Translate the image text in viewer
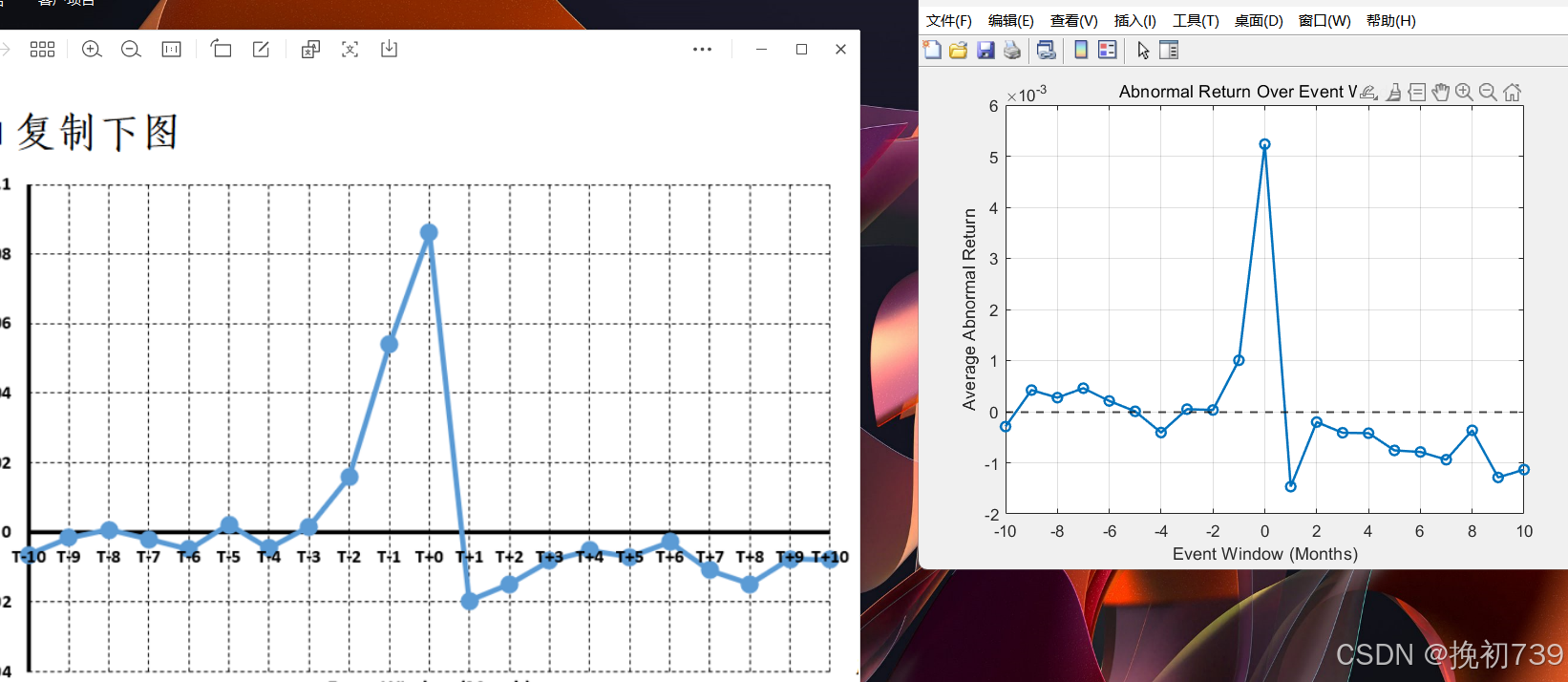This screenshot has height=682, width=1568. coord(310,50)
